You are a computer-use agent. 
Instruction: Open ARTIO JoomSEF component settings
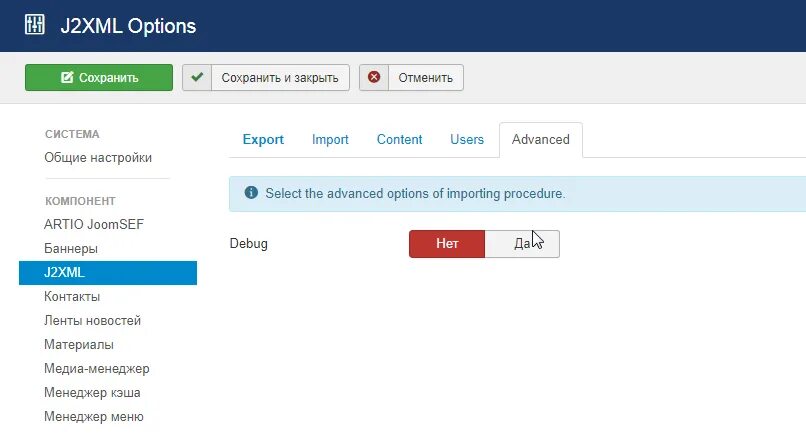(94, 224)
